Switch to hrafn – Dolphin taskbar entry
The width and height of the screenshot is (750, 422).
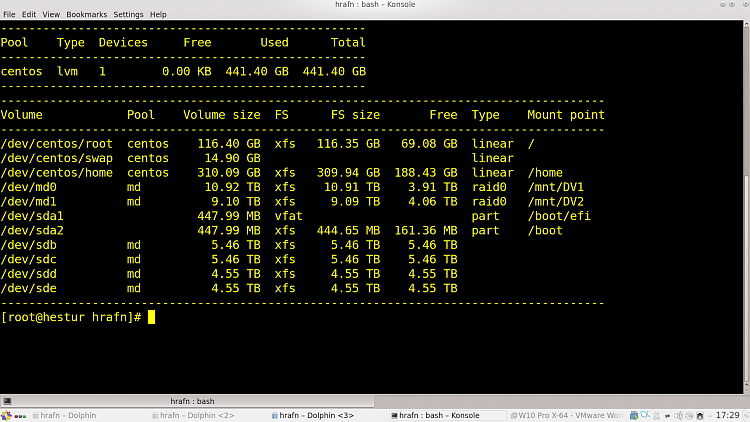coord(65,415)
